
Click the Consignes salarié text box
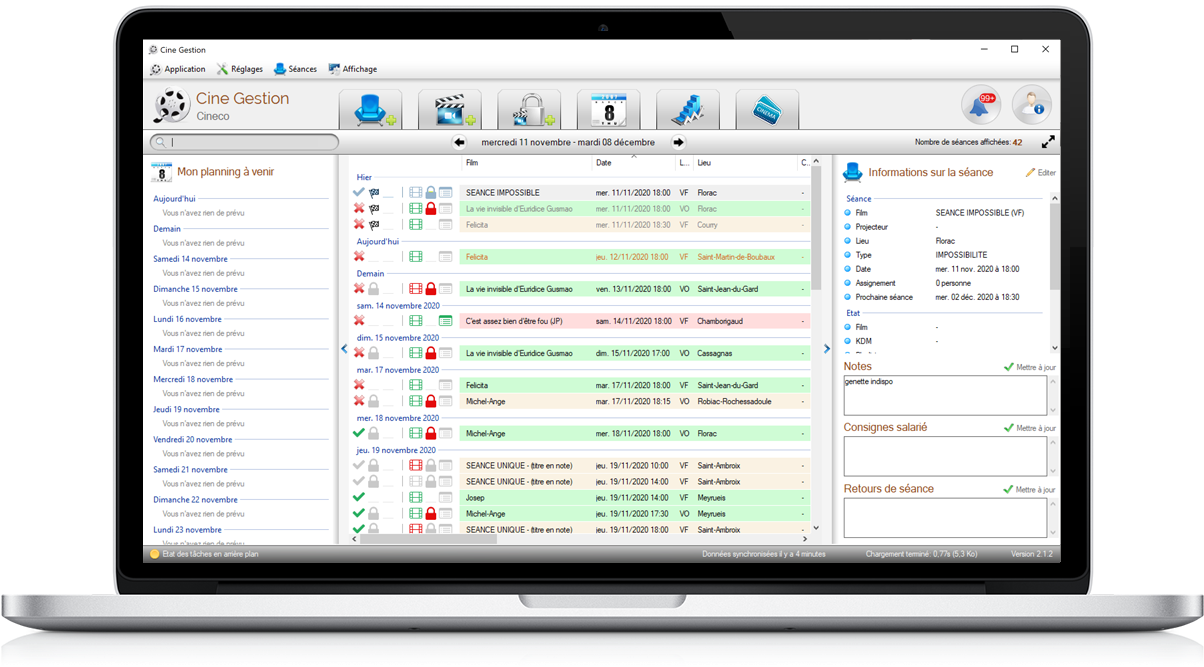[x=945, y=456]
